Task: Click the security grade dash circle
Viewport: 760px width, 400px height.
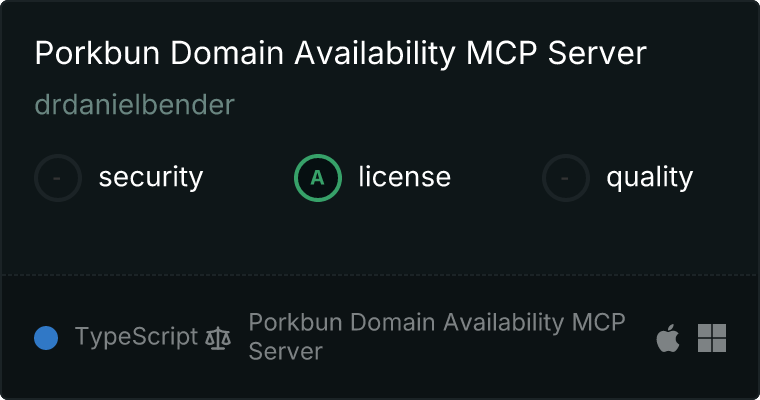Action: (x=58, y=178)
